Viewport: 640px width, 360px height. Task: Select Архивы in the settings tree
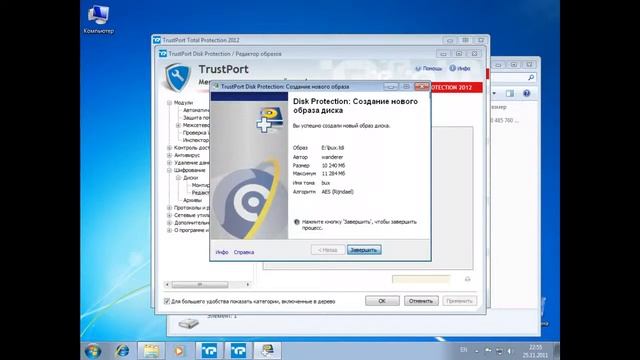(192, 200)
